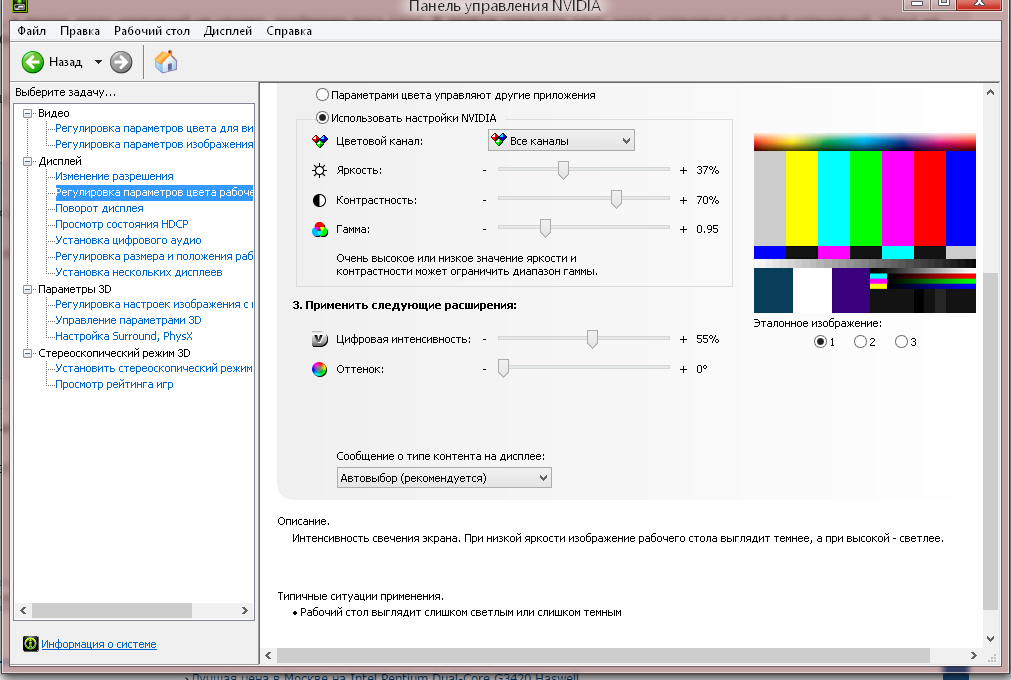Open 'Регулировка размера и положения' tree item

coord(154,257)
